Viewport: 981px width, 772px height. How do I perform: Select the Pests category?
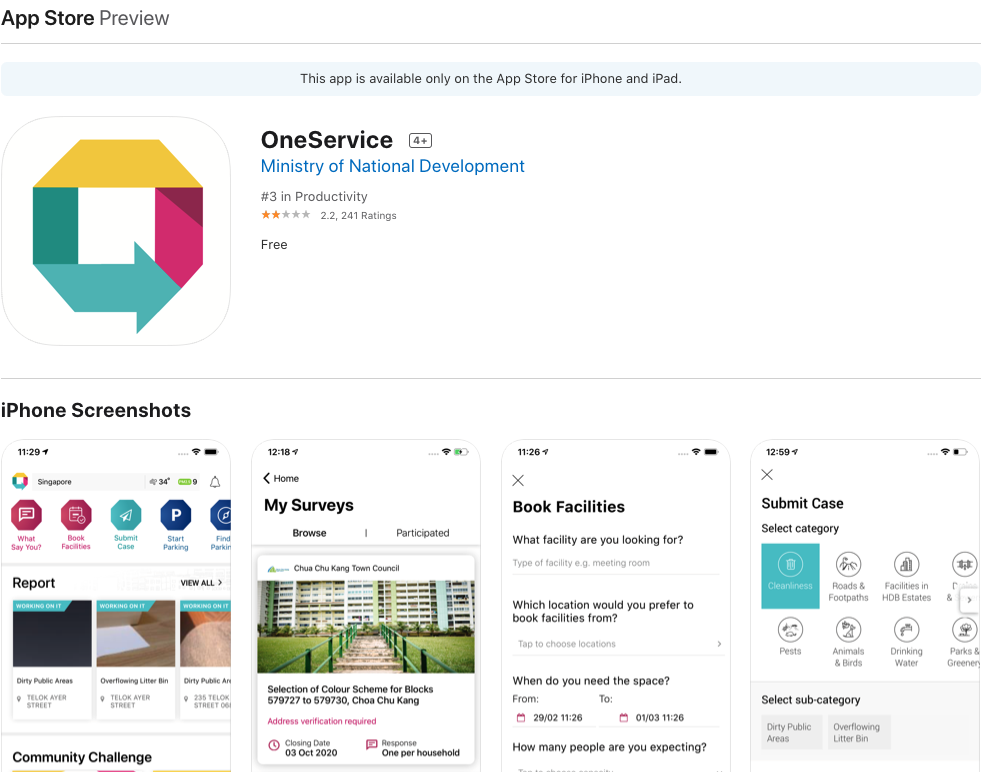(x=790, y=636)
